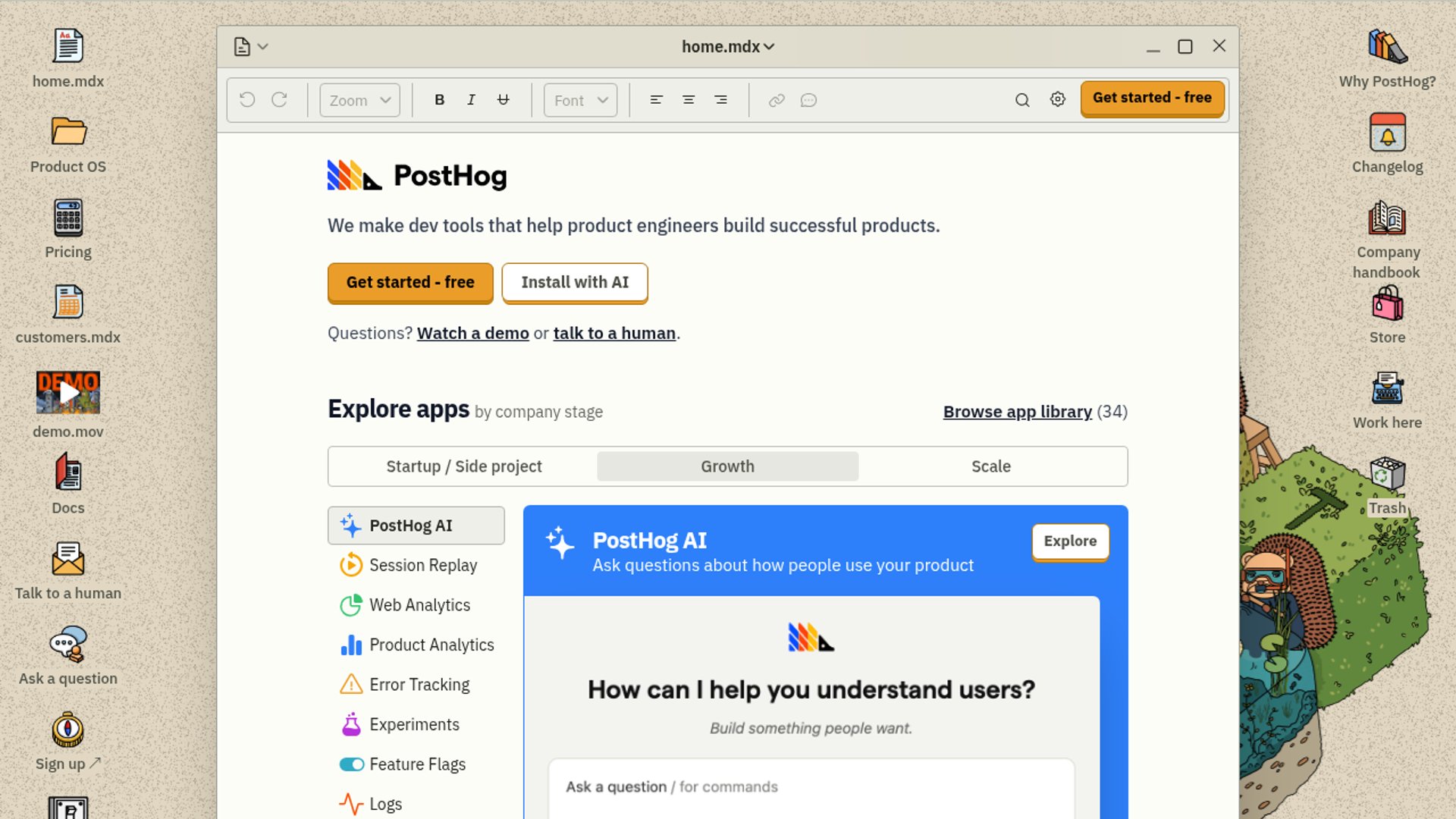The image size is (1456, 819).
Task: Select Feature Flags toggle item
Action: pyautogui.click(x=416, y=764)
